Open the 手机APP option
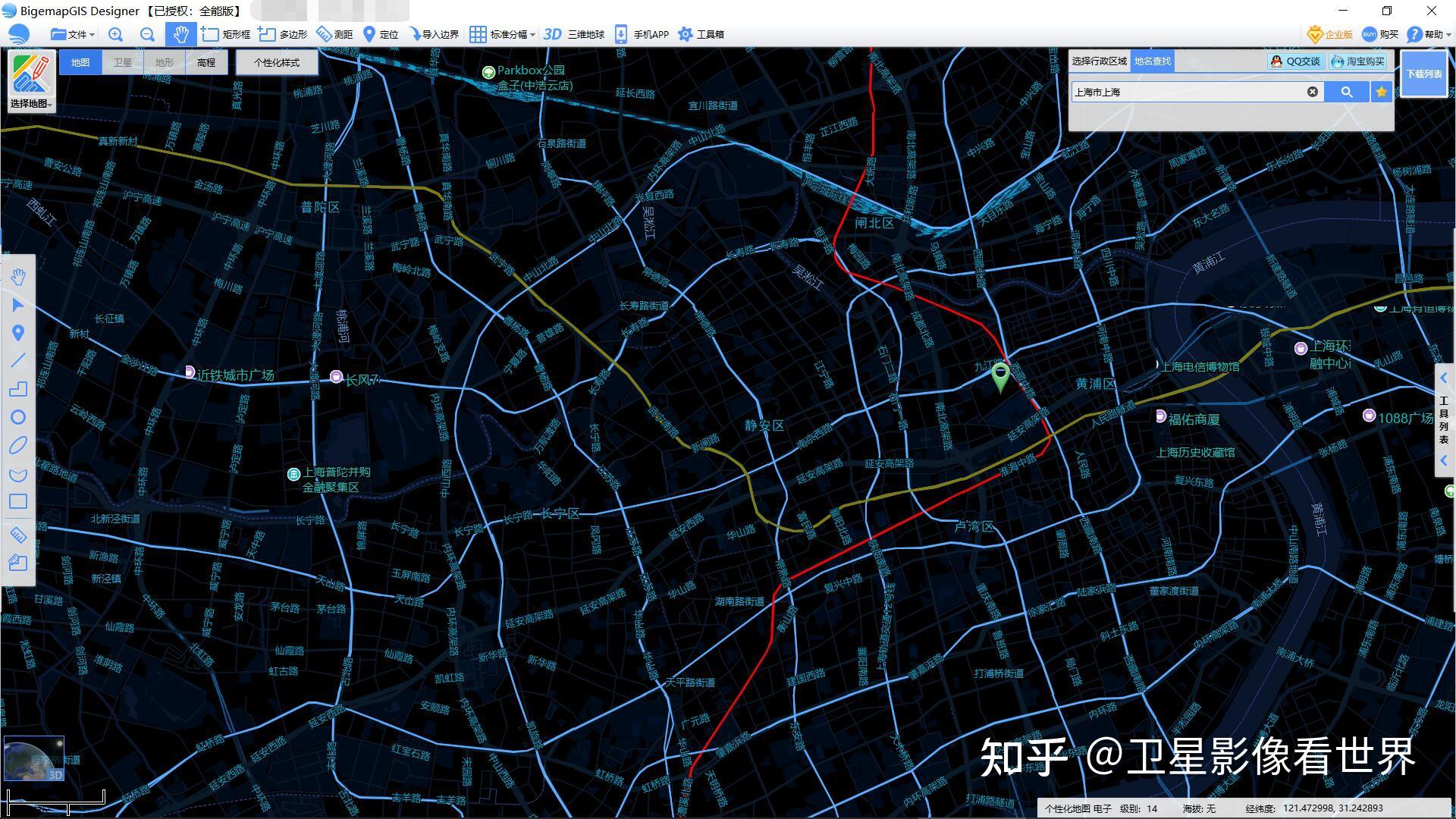The image size is (1456, 819). click(642, 34)
